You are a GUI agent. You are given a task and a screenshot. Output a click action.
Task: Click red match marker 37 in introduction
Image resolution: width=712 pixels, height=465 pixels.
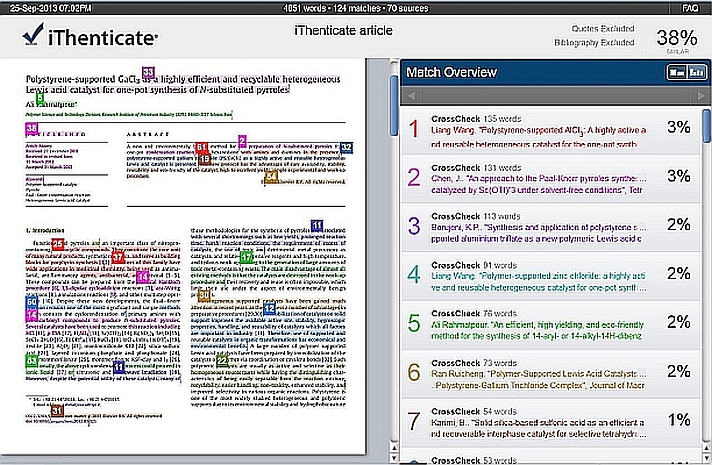click(118, 257)
